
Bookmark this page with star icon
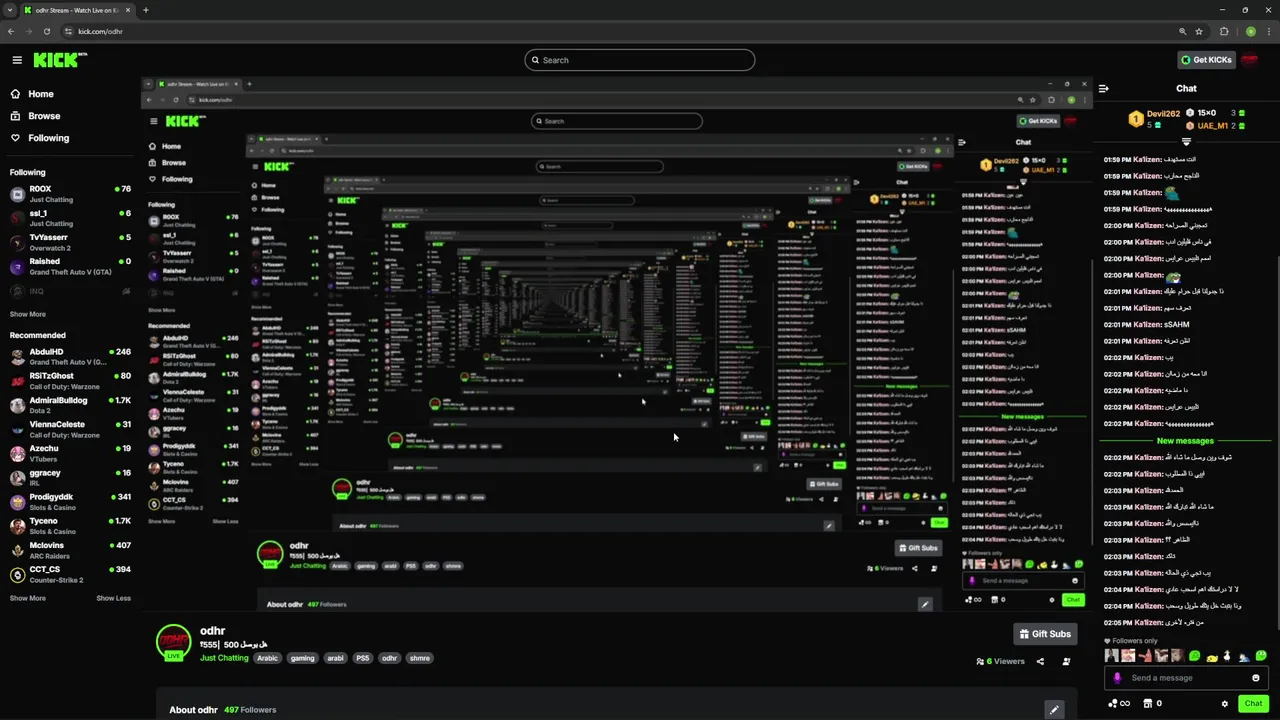click(x=1199, y=31)
